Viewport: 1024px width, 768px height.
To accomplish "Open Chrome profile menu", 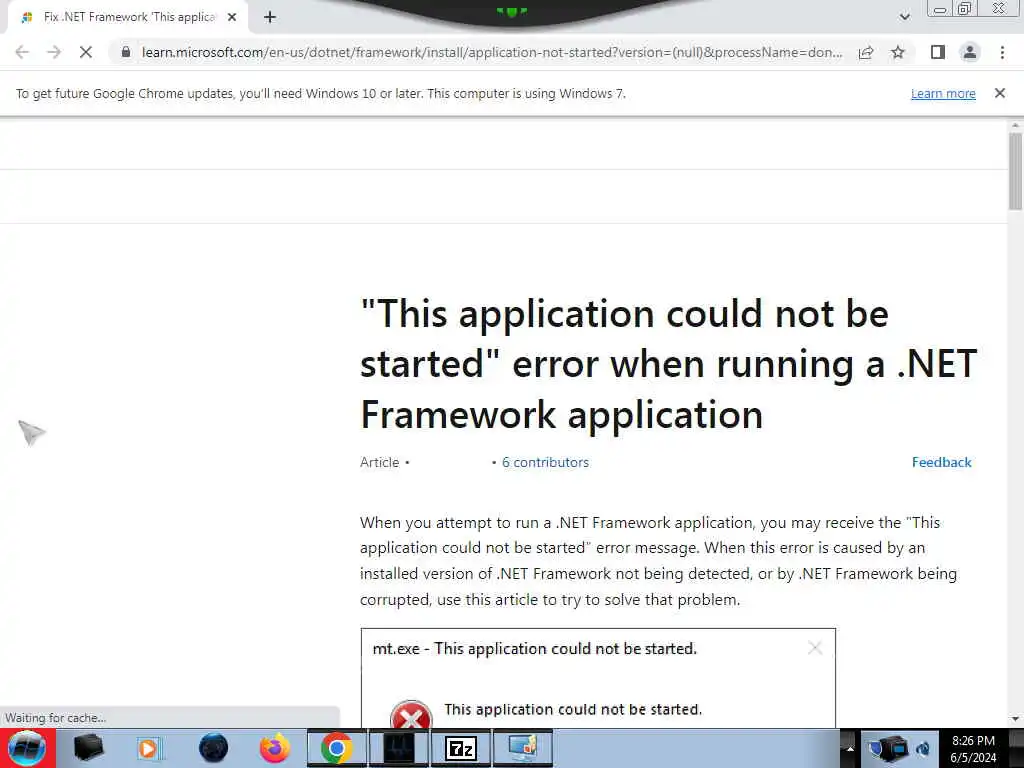I will click(x=970, y=52).
